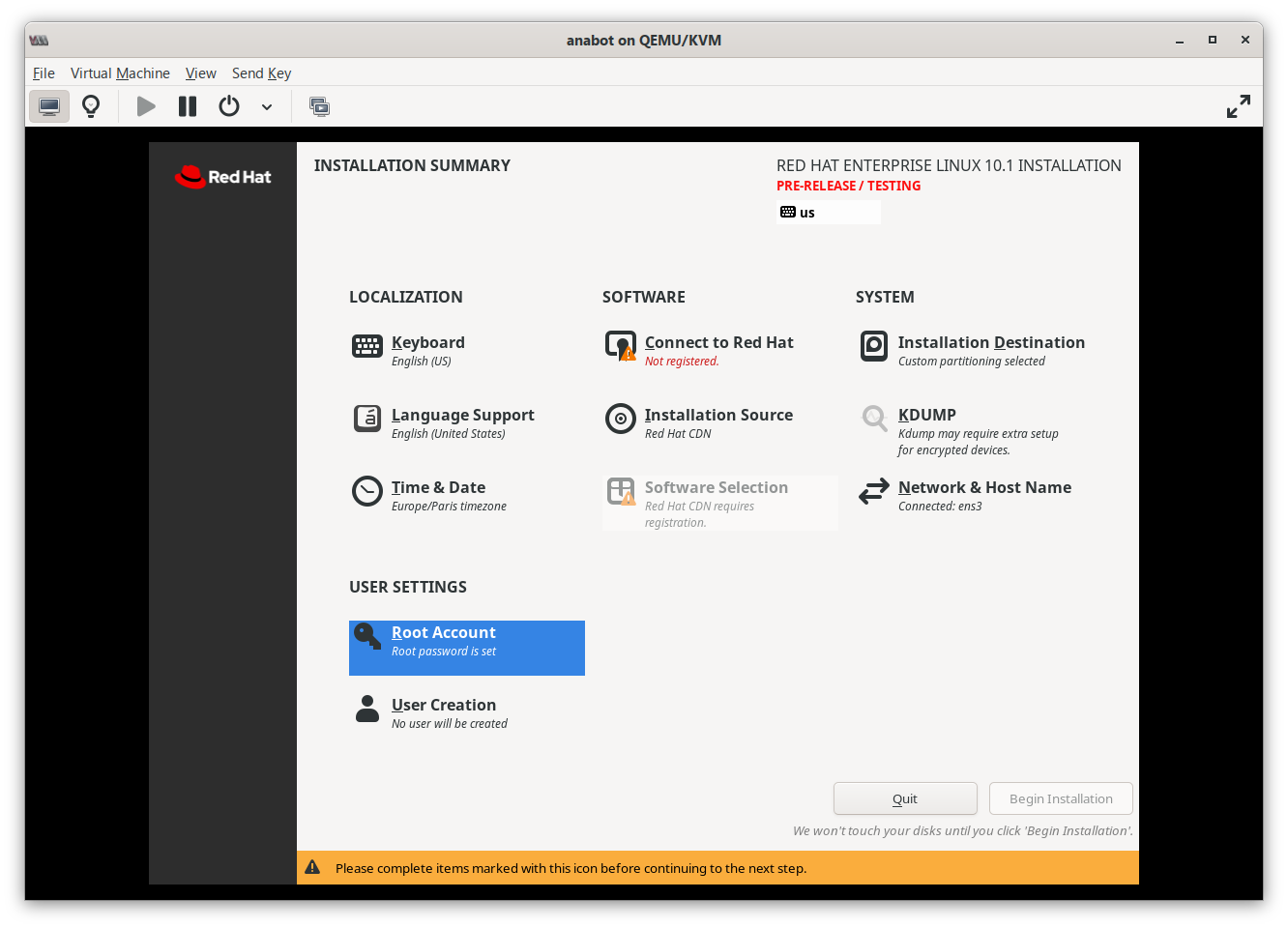Image resolution: width=1288 pixels, height=928 pixels.
Task: Click the warning triangle icon in orange bar
Action: coord(312,867)
